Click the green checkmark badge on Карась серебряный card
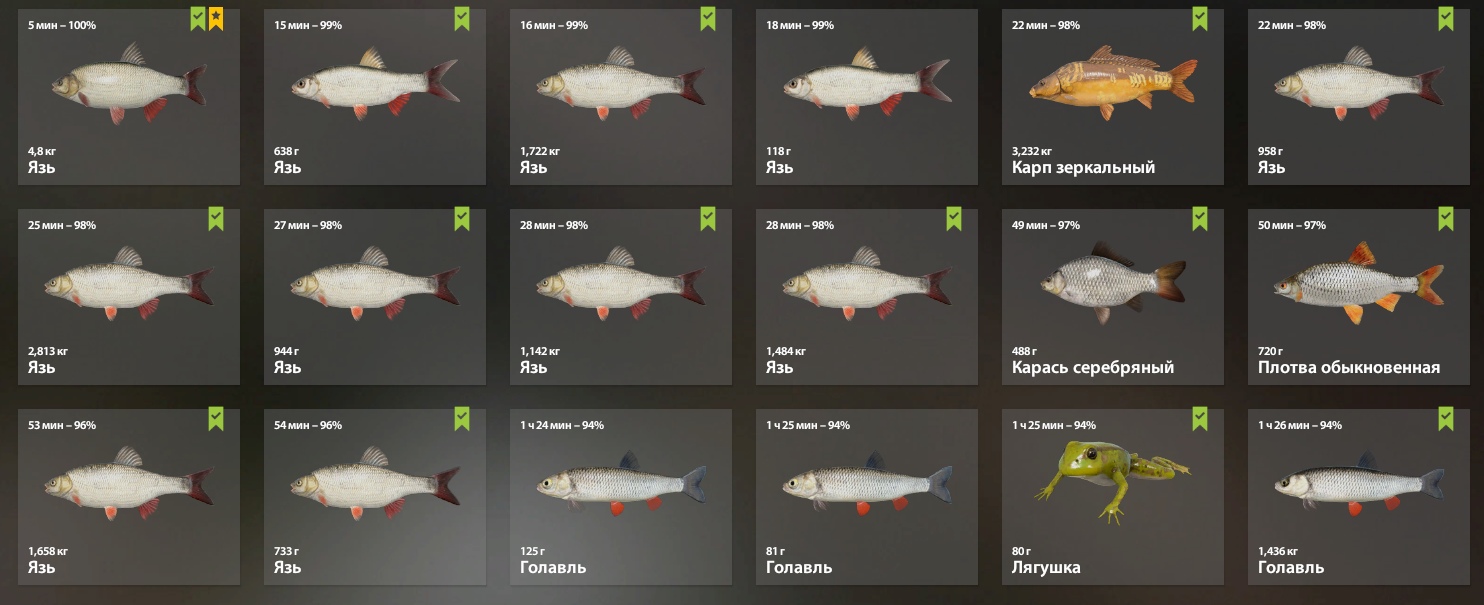The height and width of the screenshot is (605, 1484). pos(1200,218)
